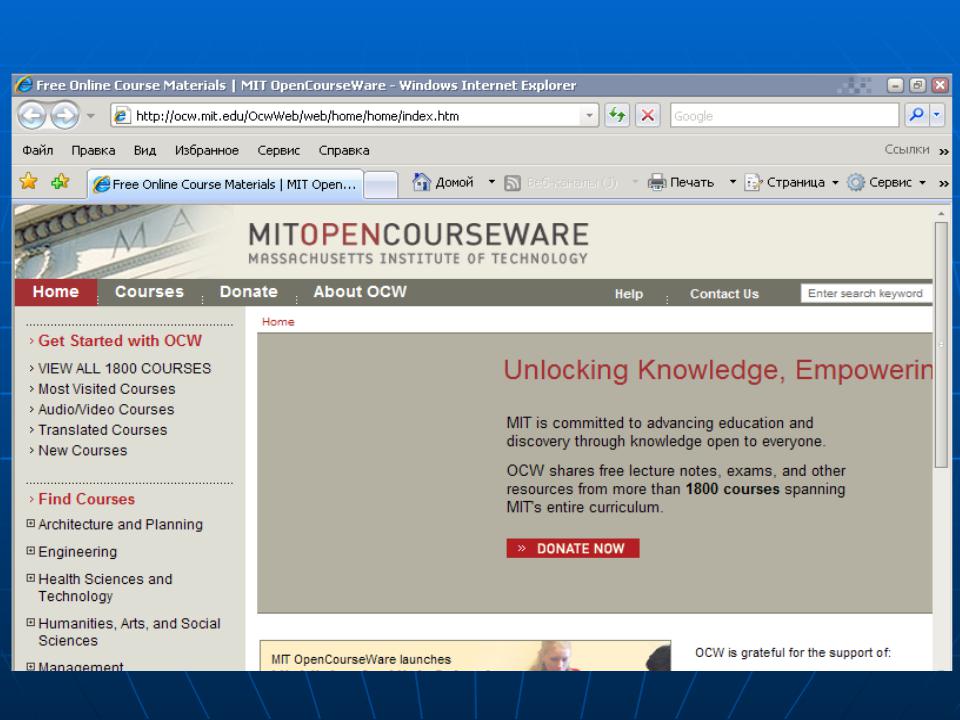Click the page vertical scrollbar thumb
The height and width of the screenshot is (720, 960).
click(941, 344)
